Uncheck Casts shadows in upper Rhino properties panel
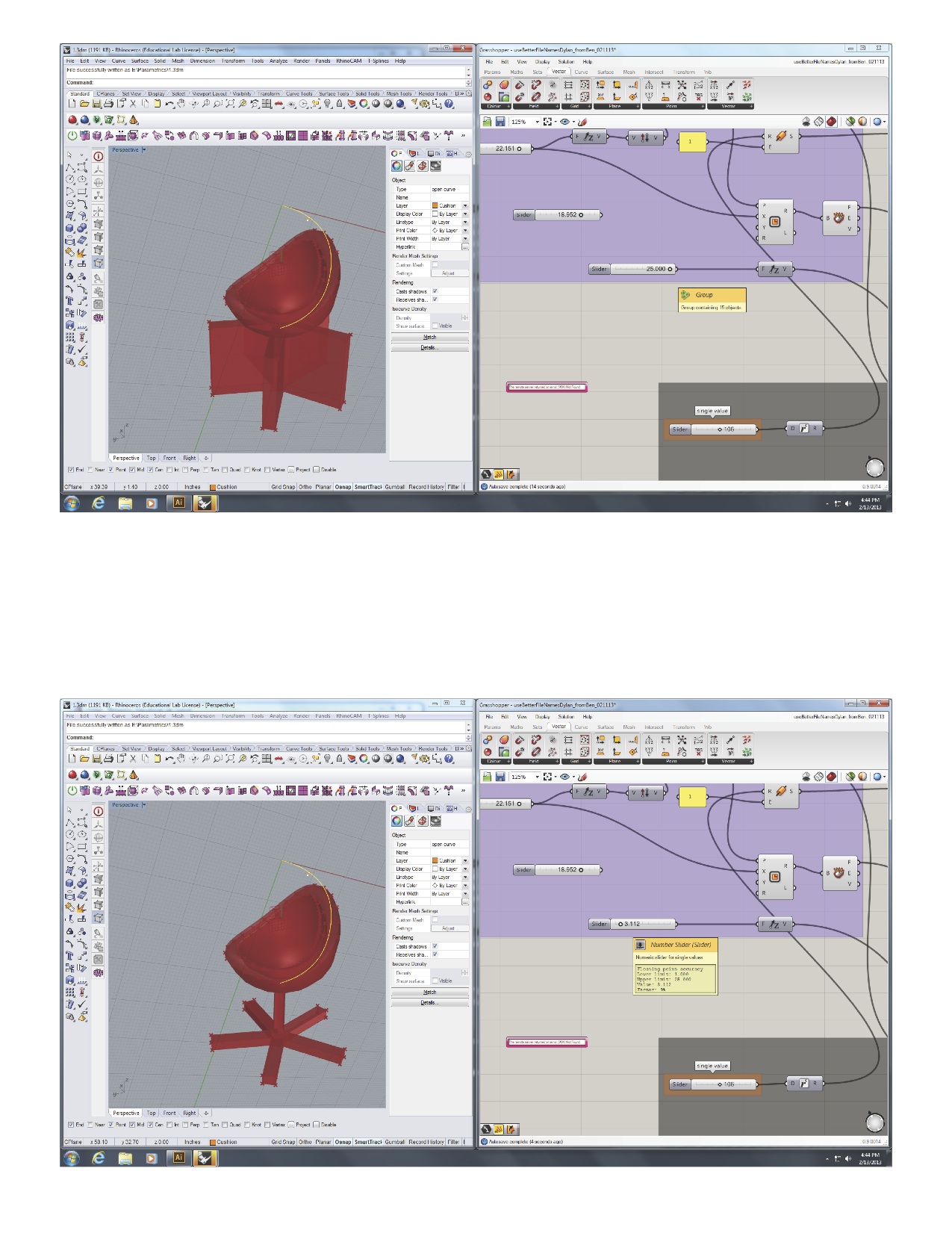Viewport: 952px width, 1233px height. 435,291
